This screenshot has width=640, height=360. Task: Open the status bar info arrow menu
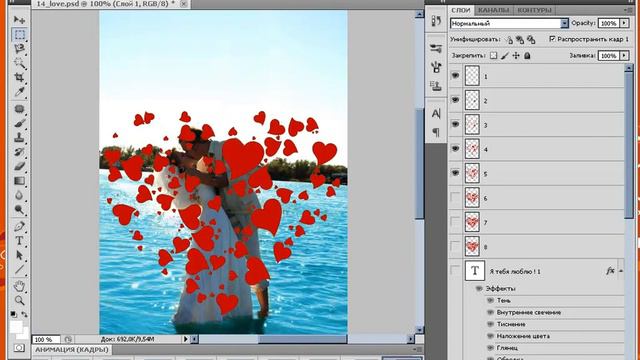[x=185, y=339]
